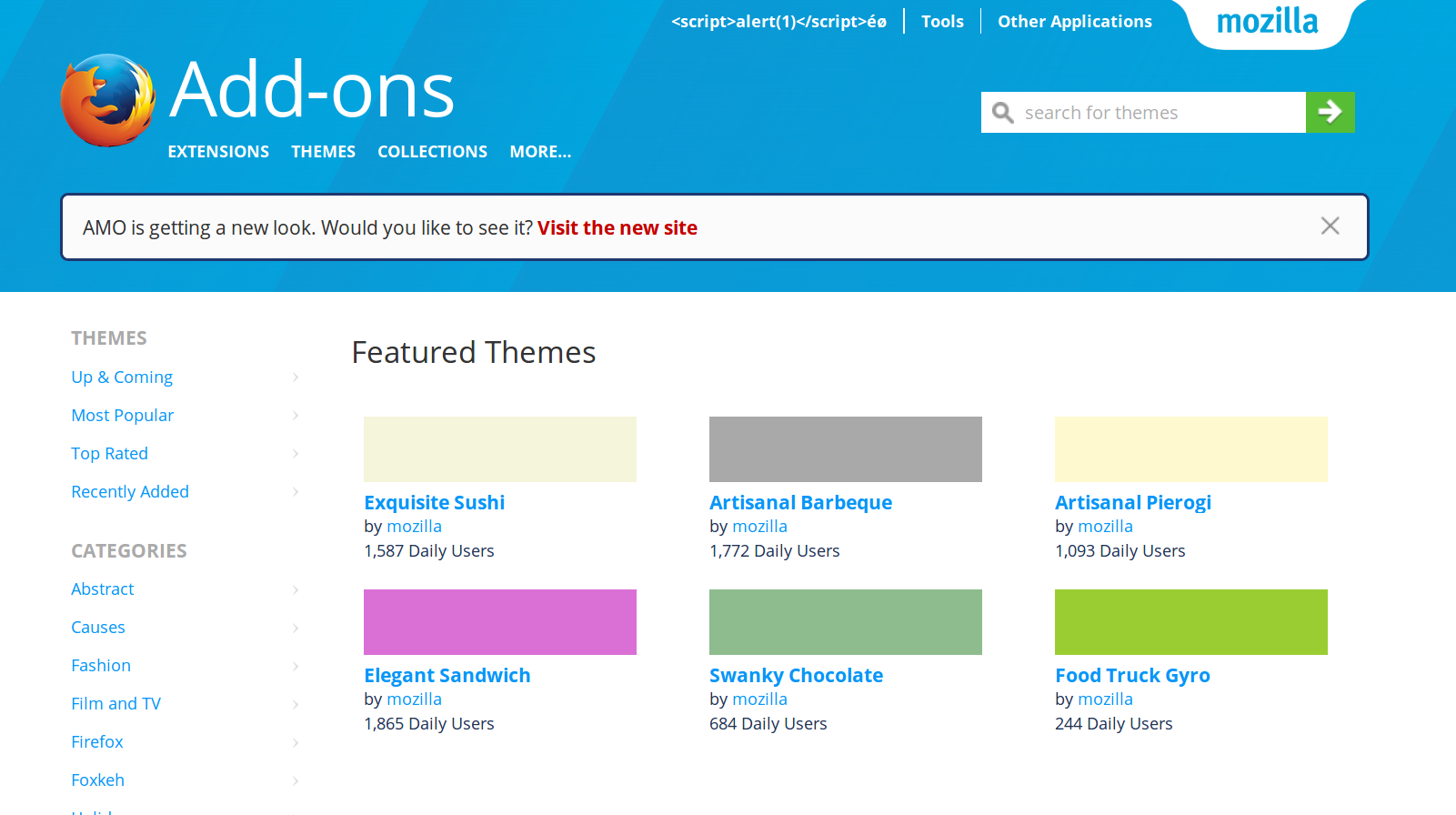The image size is (1456, 815).
Task: Expand the Top Rated chevron
Action: click(296, 454)
